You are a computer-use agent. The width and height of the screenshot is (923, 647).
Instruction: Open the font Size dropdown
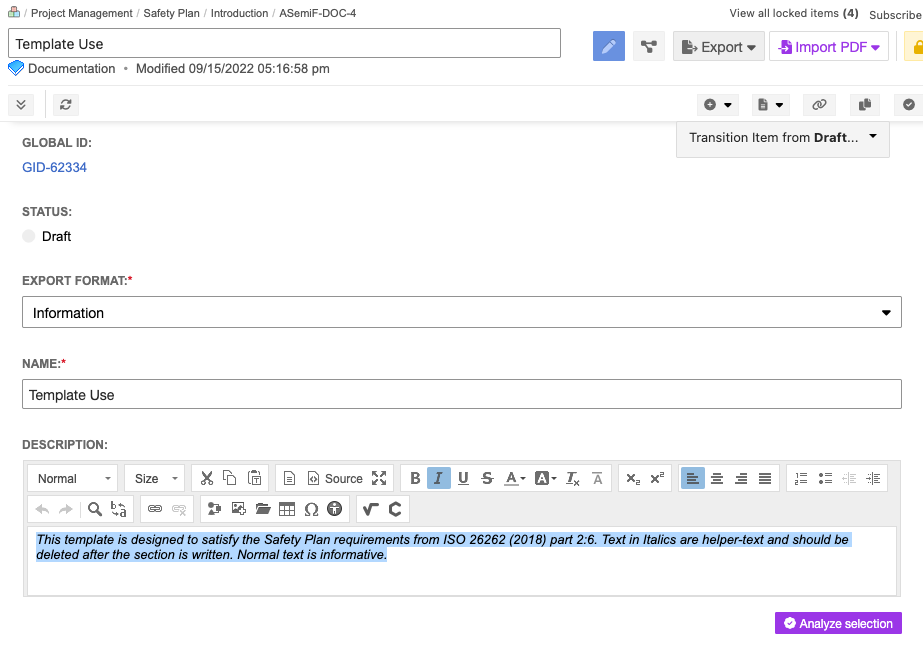155,479
